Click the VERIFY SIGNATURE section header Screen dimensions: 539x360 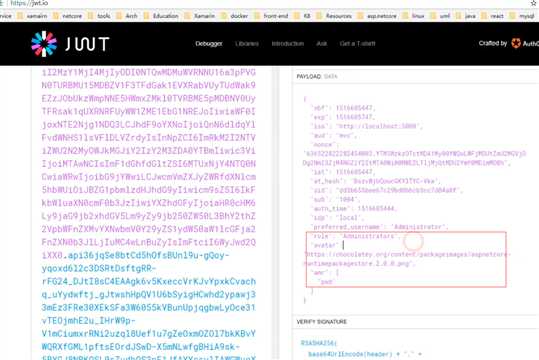[321, 322]
